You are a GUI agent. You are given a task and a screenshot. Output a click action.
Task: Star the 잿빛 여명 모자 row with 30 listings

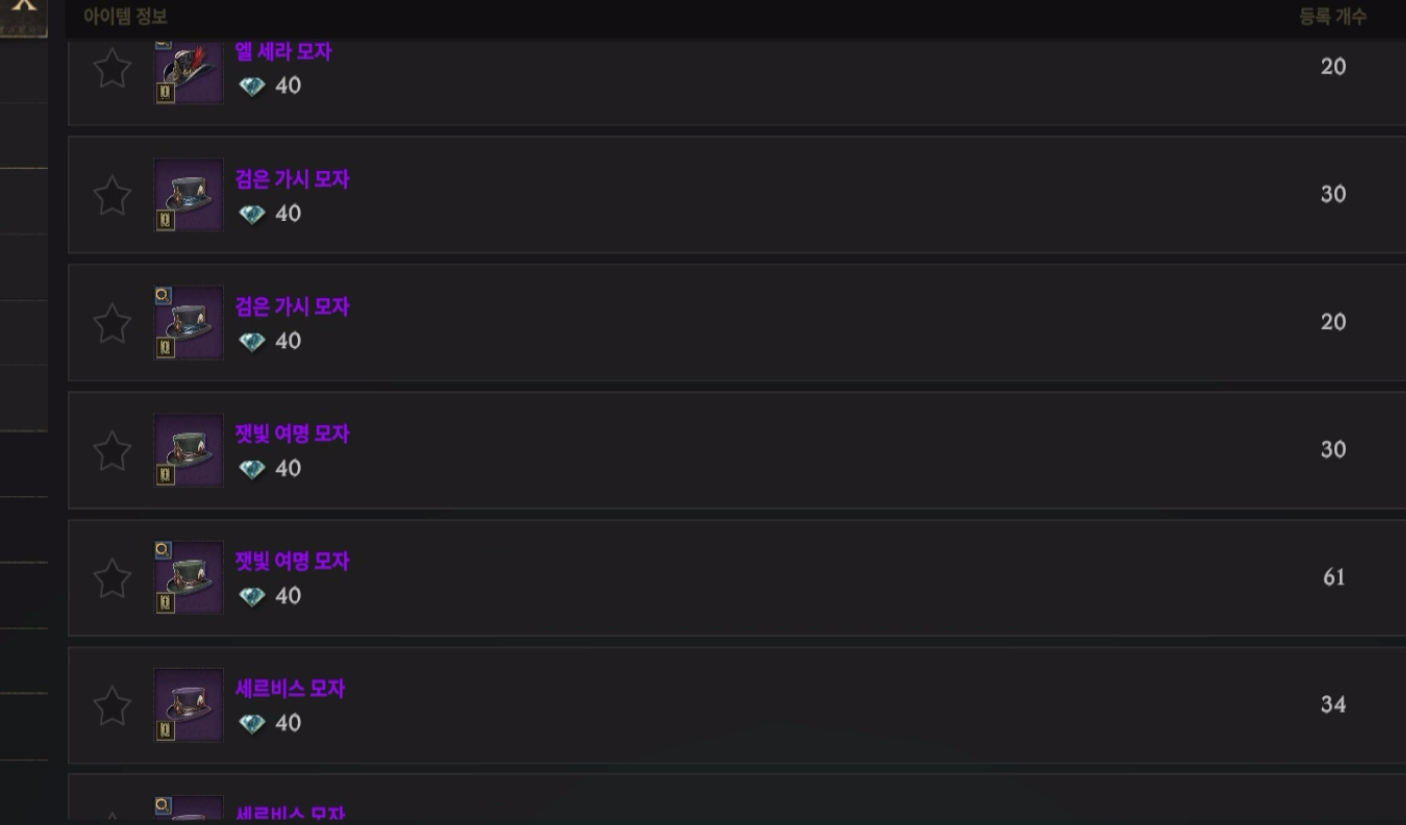[112, 450]
